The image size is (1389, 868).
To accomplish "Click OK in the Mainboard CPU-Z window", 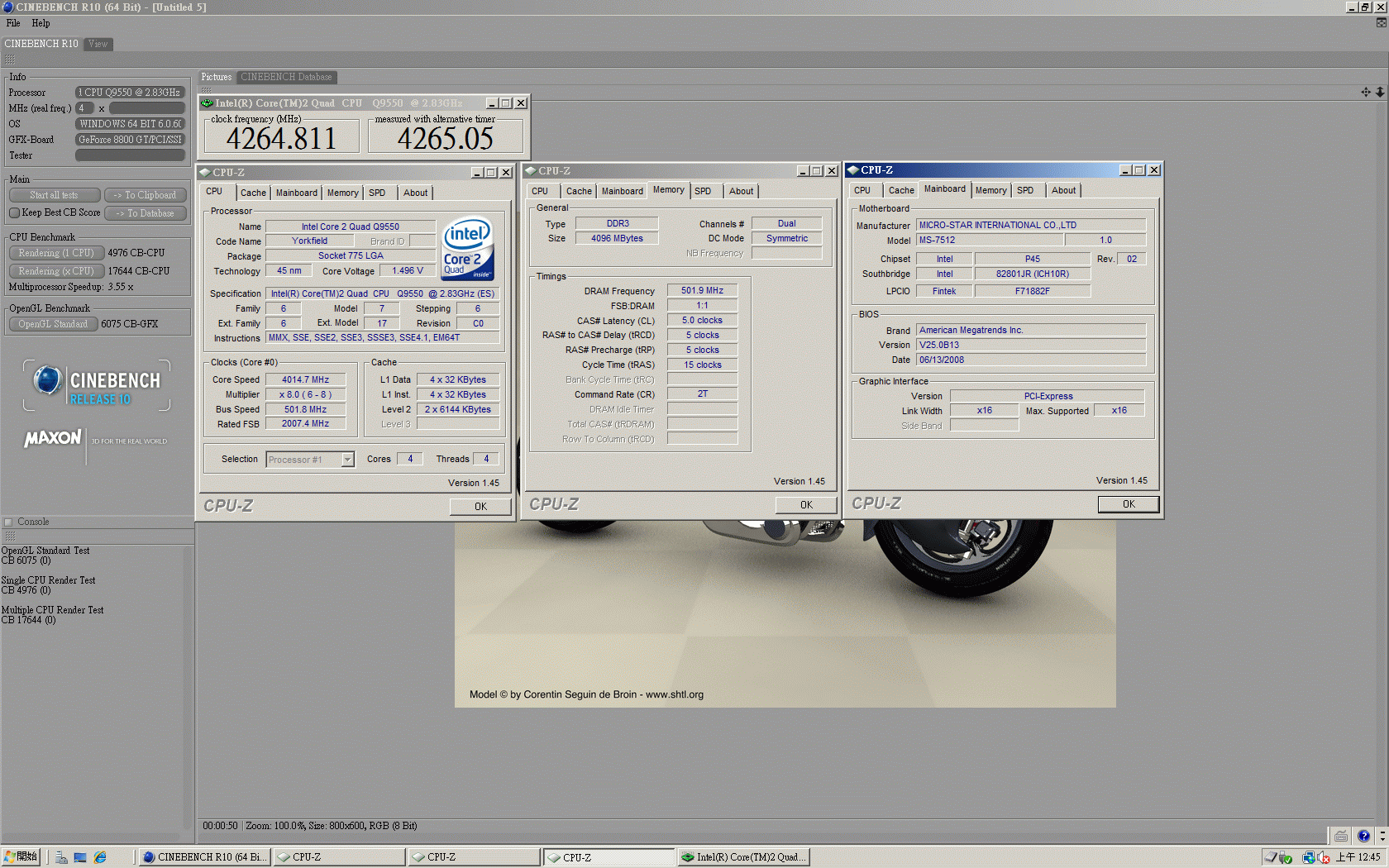I will point(1129,504).
